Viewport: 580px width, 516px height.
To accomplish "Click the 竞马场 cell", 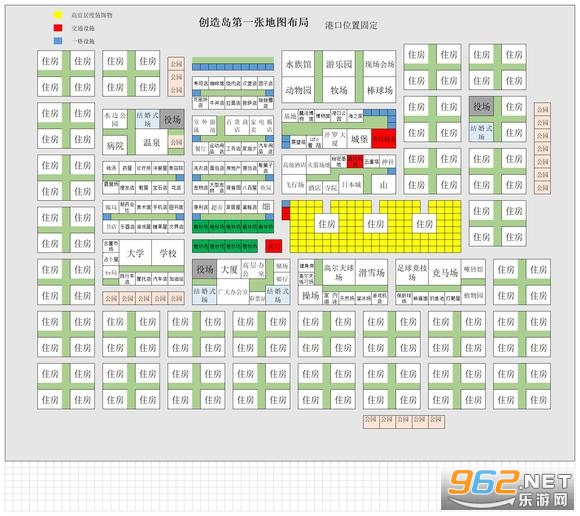I will (445, 273).
